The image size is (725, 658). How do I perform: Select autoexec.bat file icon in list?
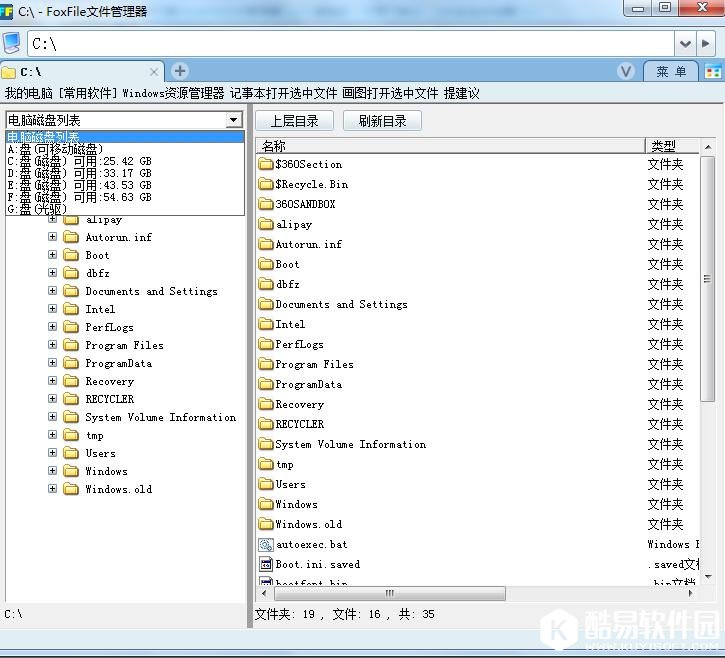pyautogui.click(x=266, y=544)
